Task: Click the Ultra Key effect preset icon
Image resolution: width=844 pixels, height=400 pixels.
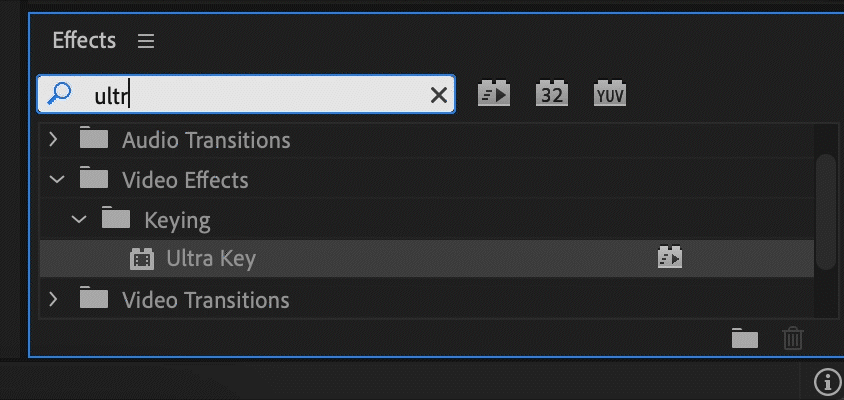Action: point(142,259)
